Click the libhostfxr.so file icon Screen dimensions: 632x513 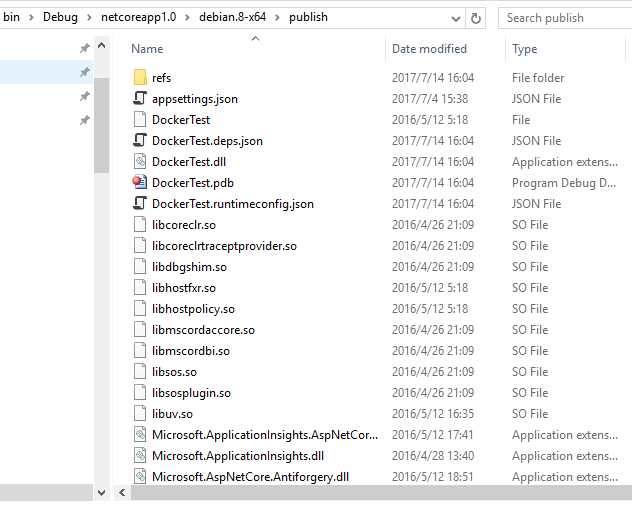(140, 287)
